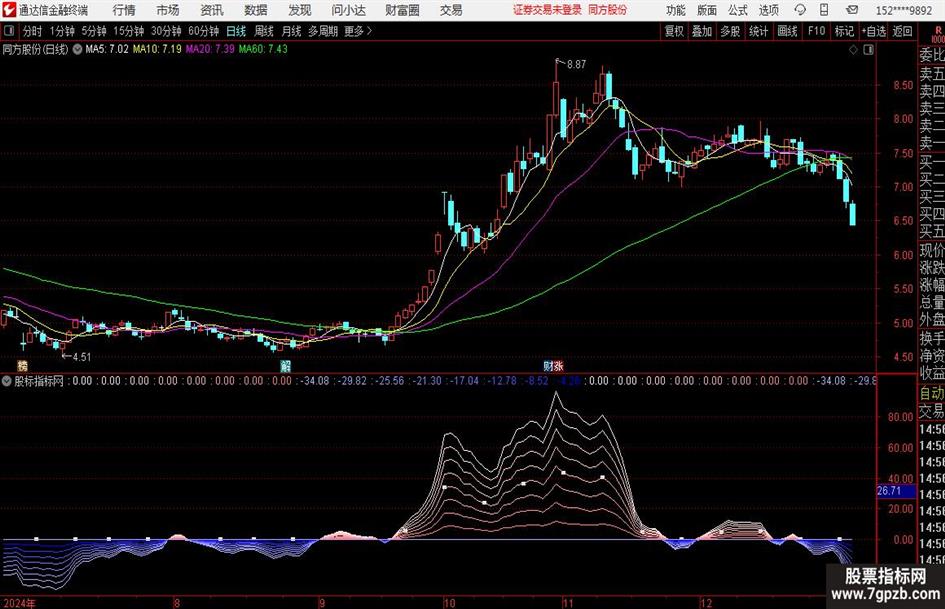Click the 叠加 button
This screenshot has height=609, width=945.
click(702, 31)
